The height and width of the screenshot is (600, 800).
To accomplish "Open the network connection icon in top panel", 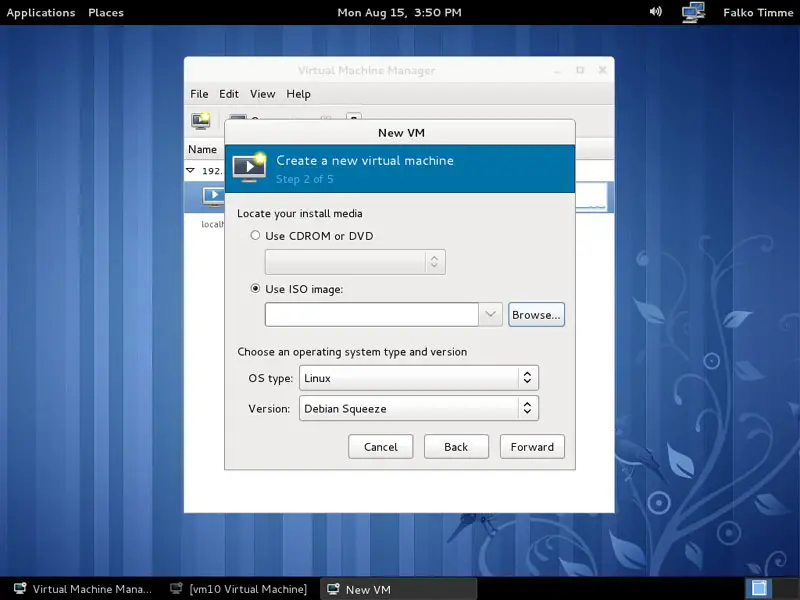I will (693, 12).
